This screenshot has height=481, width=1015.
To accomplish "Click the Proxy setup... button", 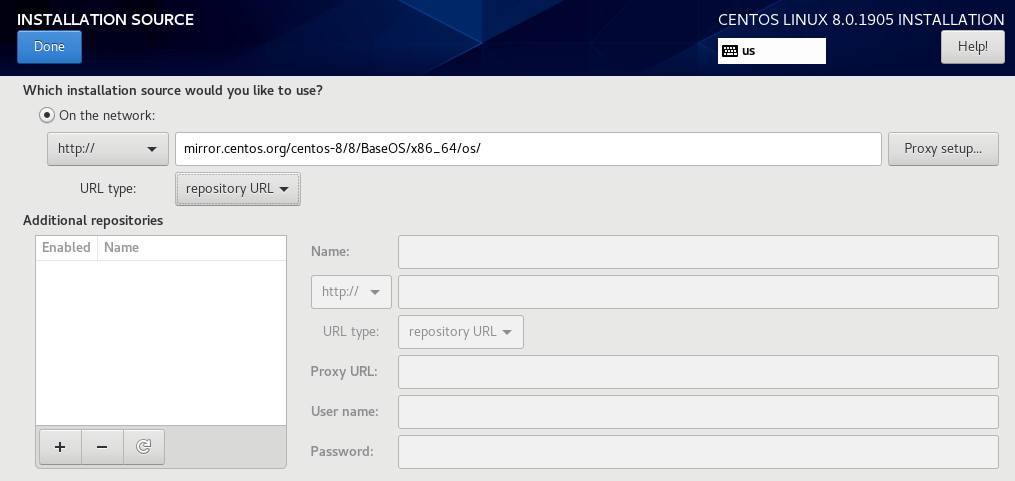I will point(942,149).
